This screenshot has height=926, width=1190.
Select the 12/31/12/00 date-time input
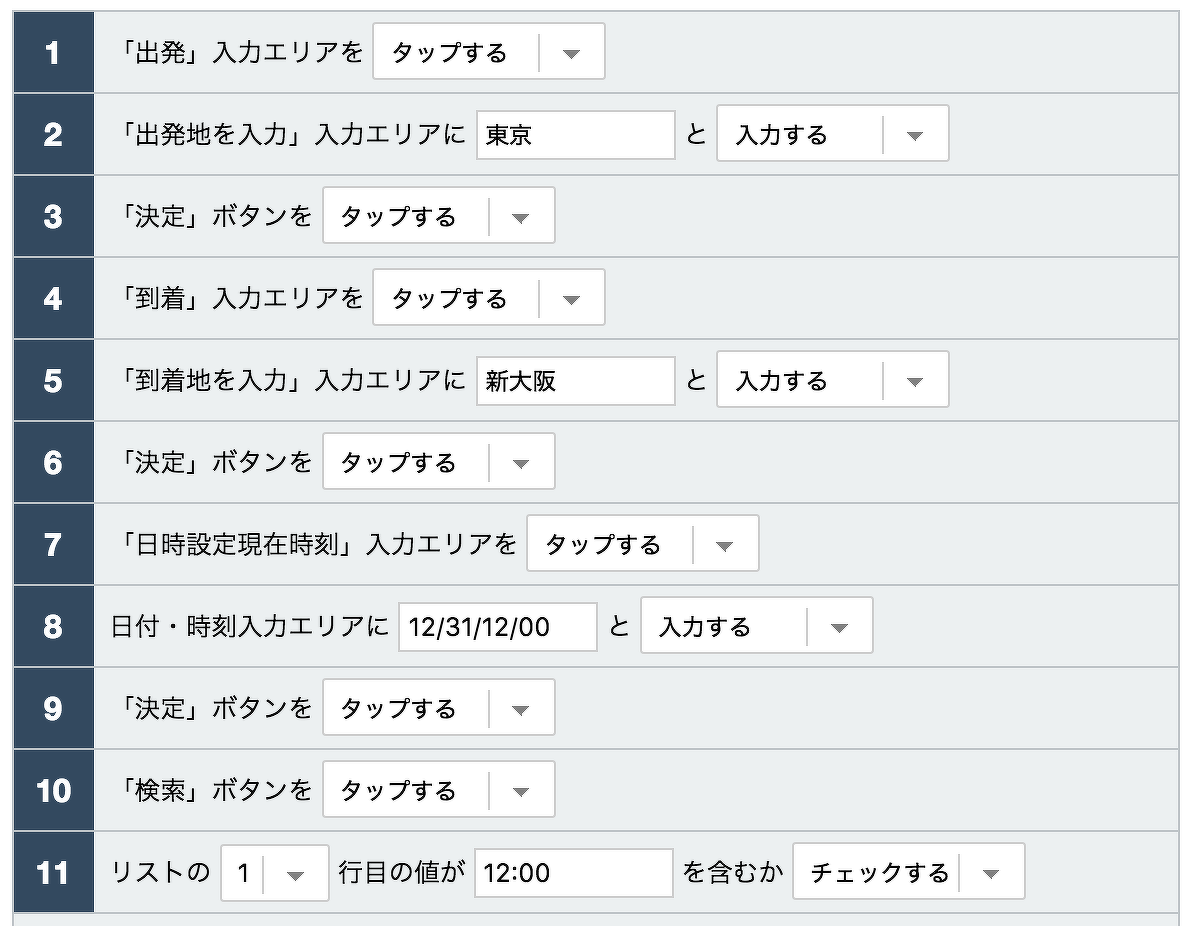pyautogui.click(x=497, y=625)
